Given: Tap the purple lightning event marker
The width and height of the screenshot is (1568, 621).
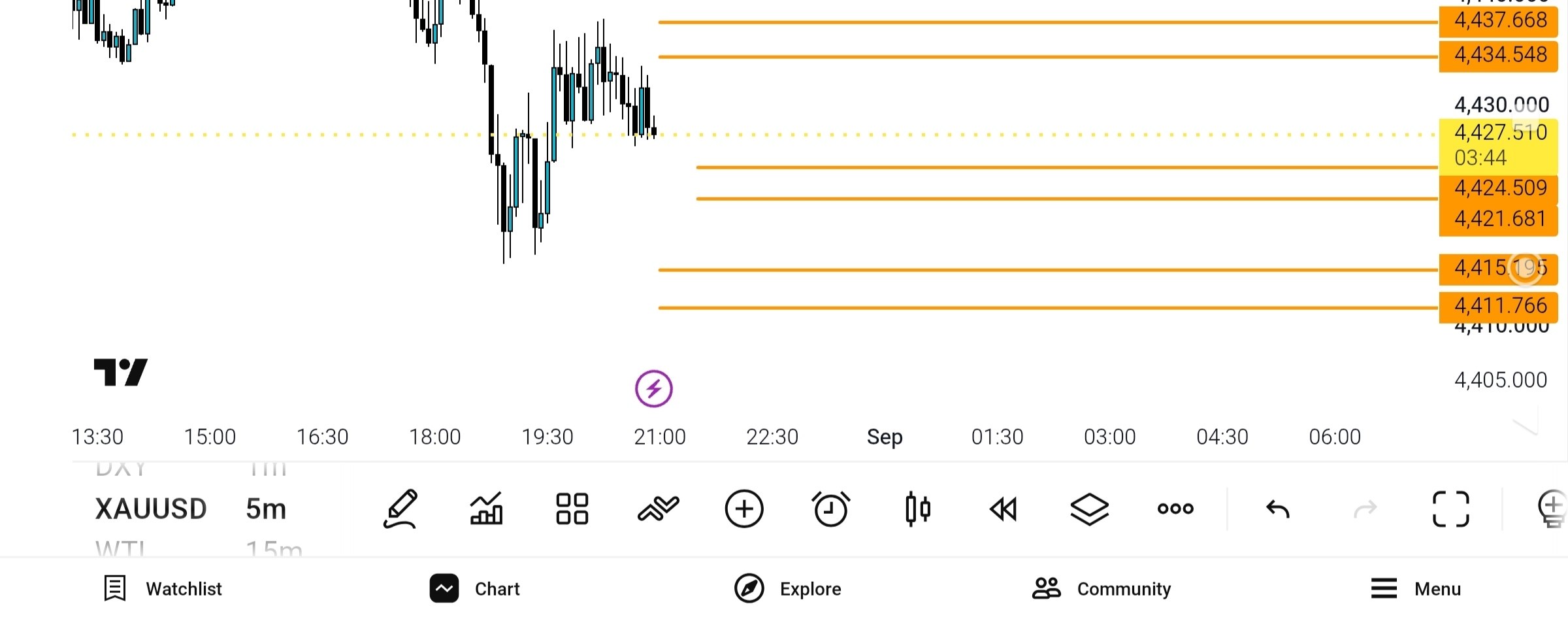Looking at the screenshot, I should click(653, 389).
